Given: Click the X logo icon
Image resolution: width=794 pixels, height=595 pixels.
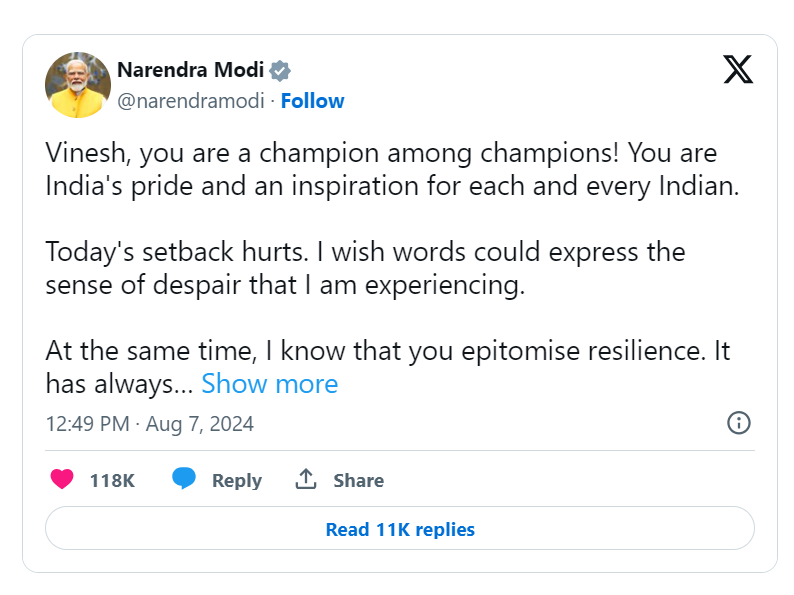Looking at the screenshot, I should [737, 69].
